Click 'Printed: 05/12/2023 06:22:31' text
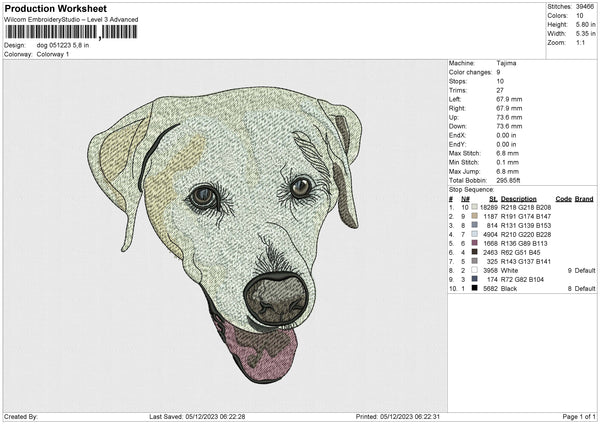600x424 pixels. point(398,416)
